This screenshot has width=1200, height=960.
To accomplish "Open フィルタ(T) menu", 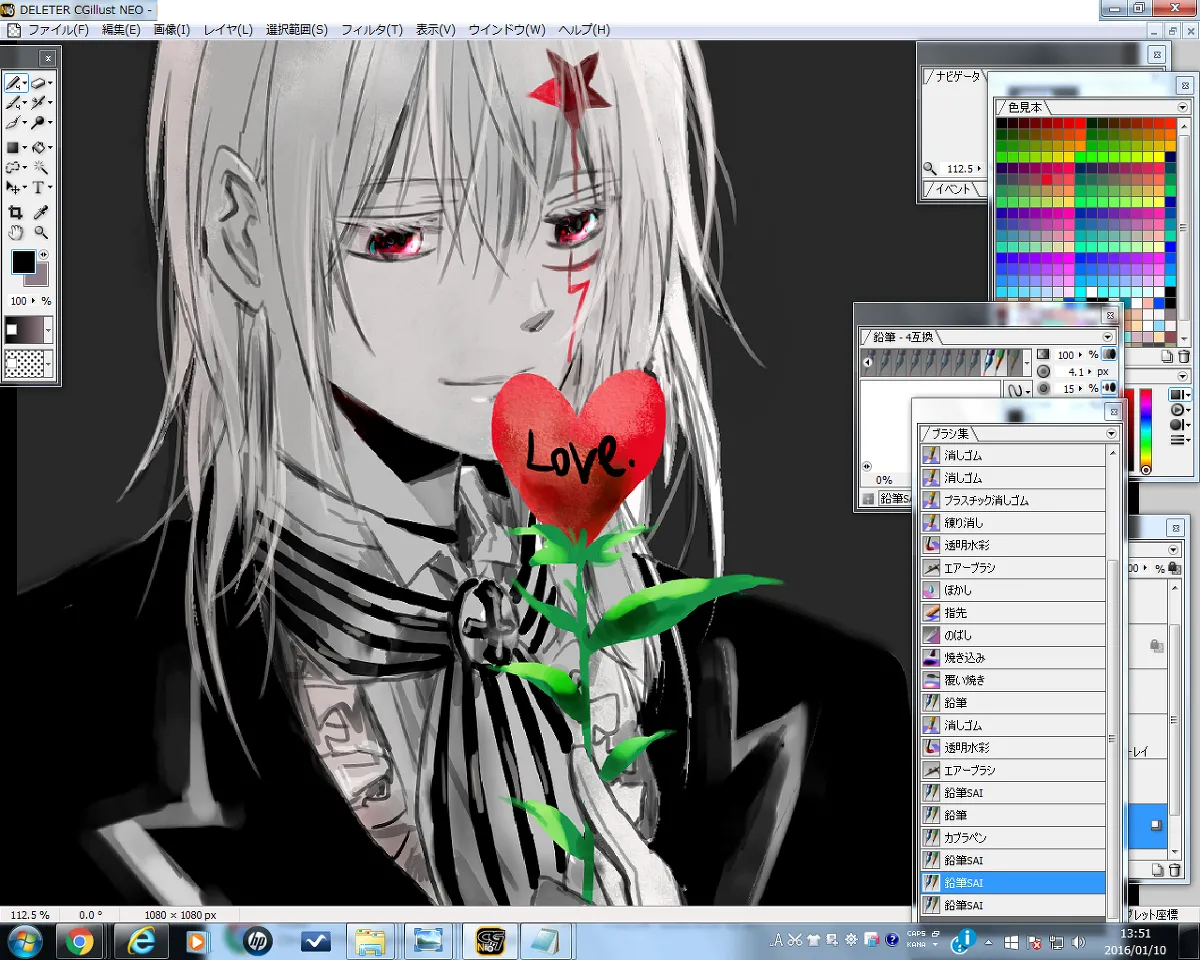I will click(x=372, y=30).
